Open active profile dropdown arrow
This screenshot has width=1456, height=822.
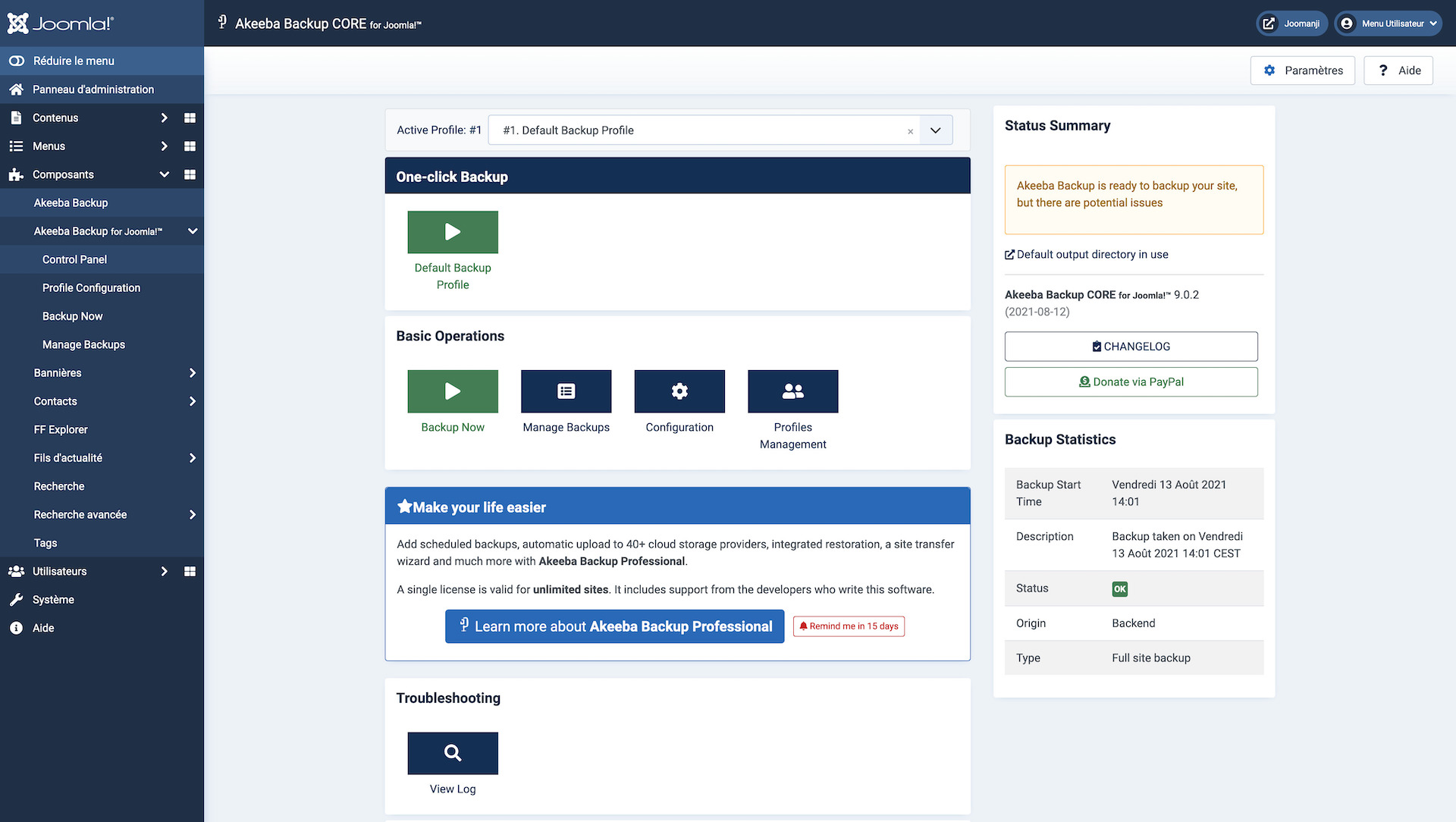pyautogui.click(x=936, y=130)
